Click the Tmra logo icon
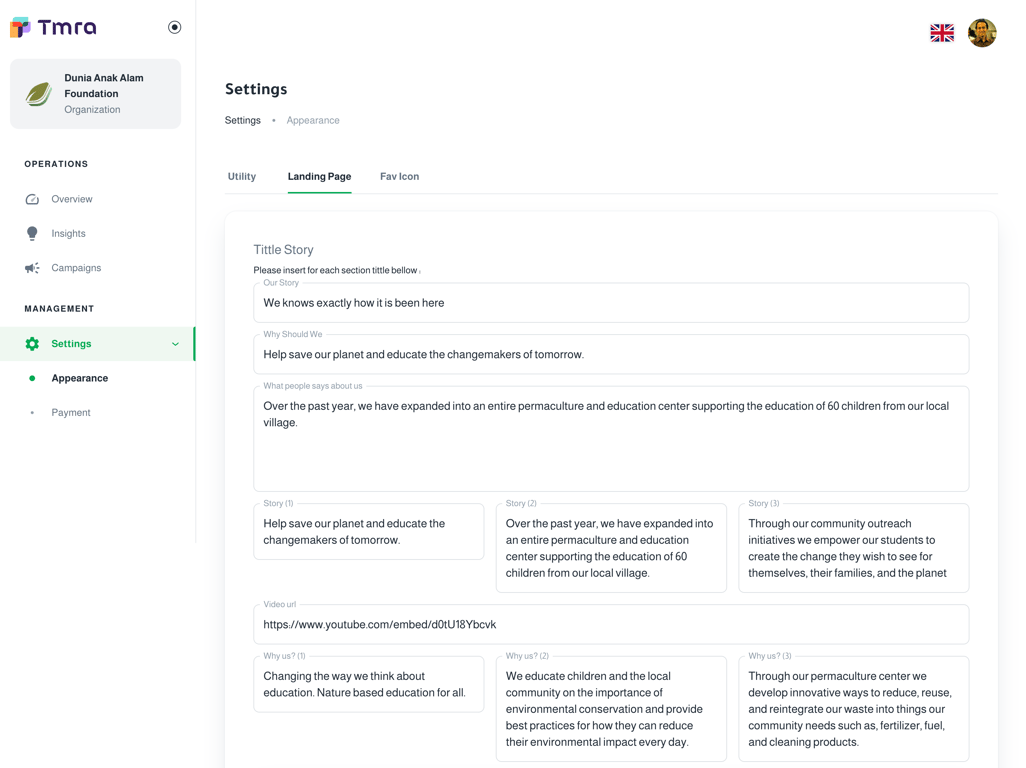 click(x=21, y=27)
